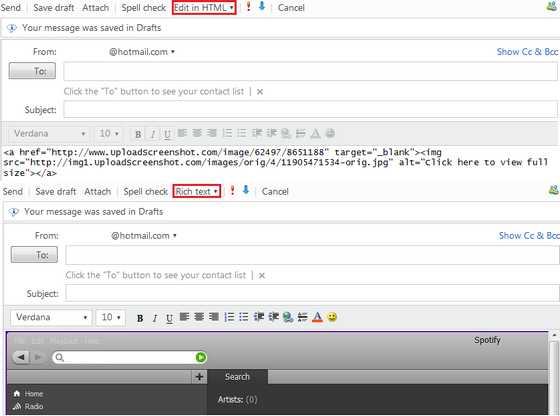Center-align text in the active formatting toolbar
Image resolution: width=560 pixels, height=416 pixels.
coord(199,317)
